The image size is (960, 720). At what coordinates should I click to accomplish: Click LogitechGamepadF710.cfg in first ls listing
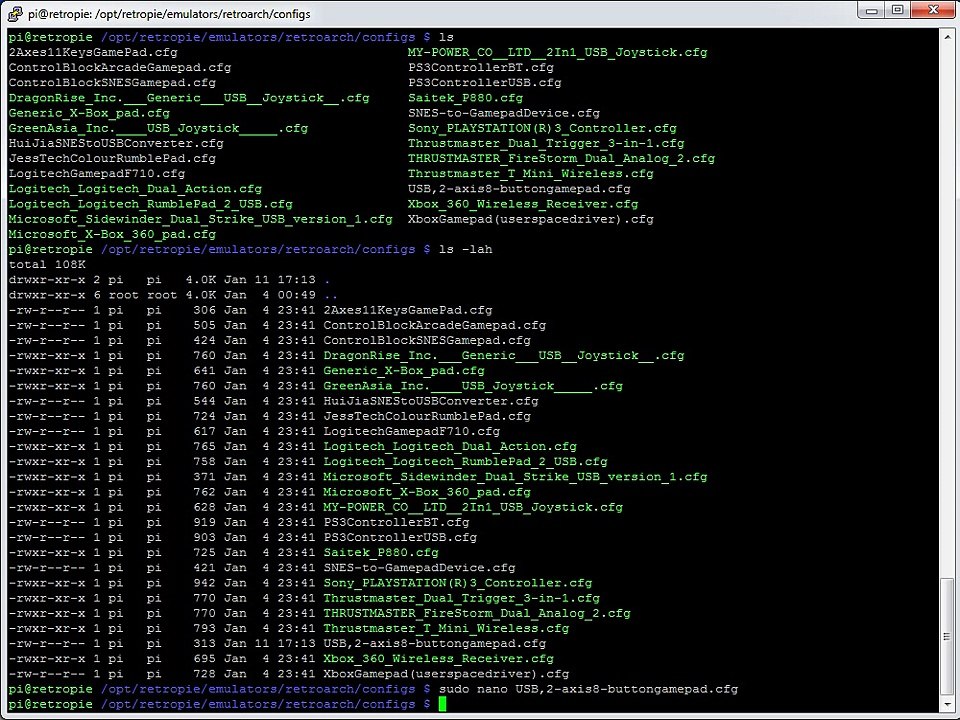(x=97, y=174)
